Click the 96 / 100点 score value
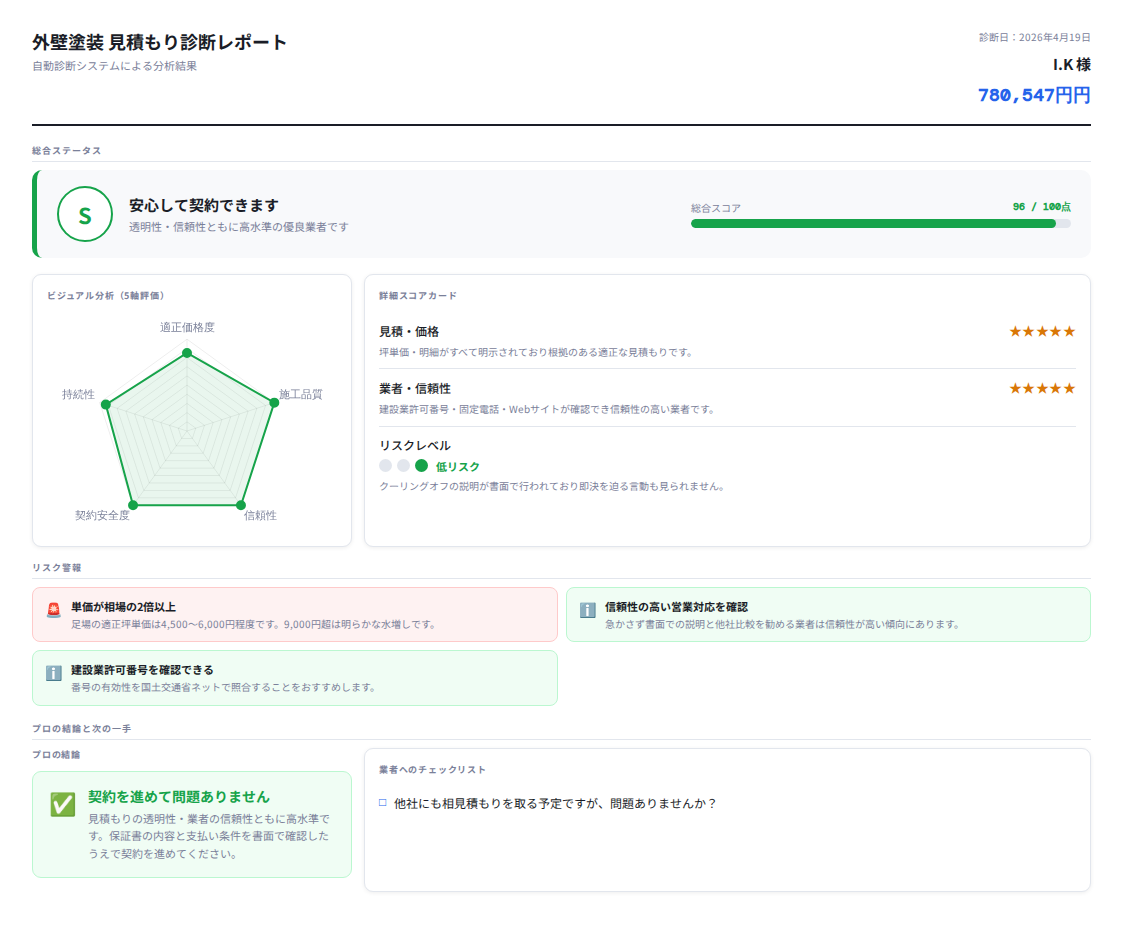The height and width of the screenshot is (938, 1123). point(1041,206)
